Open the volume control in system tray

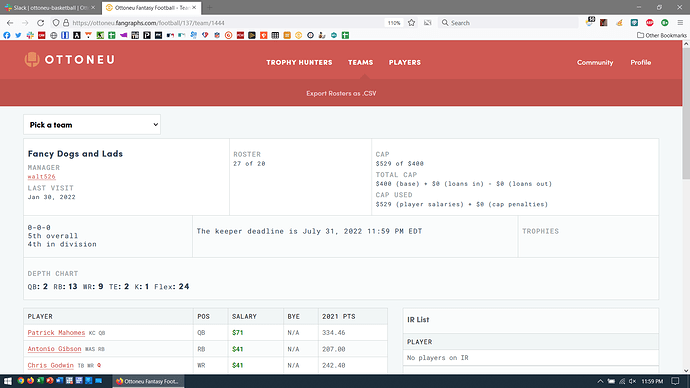click(x=632, y=381)
